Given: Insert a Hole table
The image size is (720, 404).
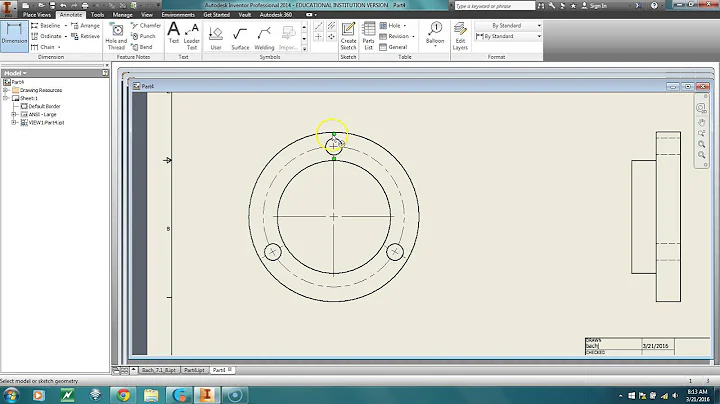Looking at the screenshot, I should point(390,26).
